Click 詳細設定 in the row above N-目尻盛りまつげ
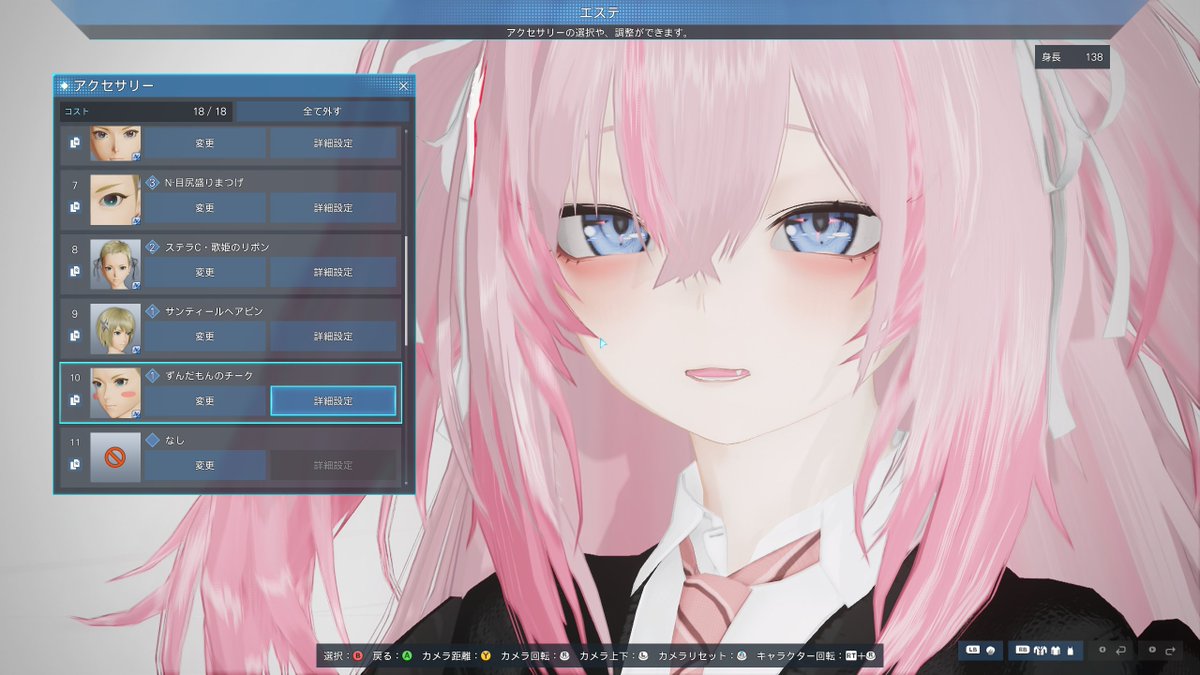 coord(333,143)
